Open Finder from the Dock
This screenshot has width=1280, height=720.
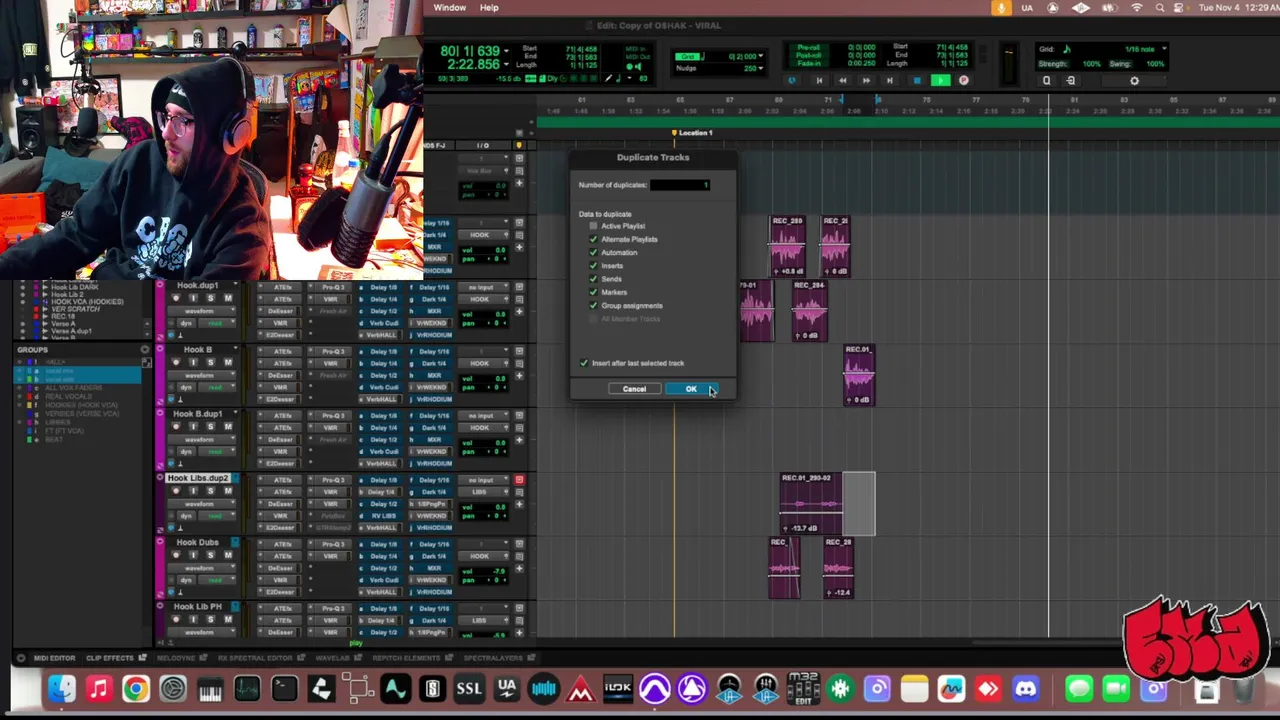(x=62, y=689)
